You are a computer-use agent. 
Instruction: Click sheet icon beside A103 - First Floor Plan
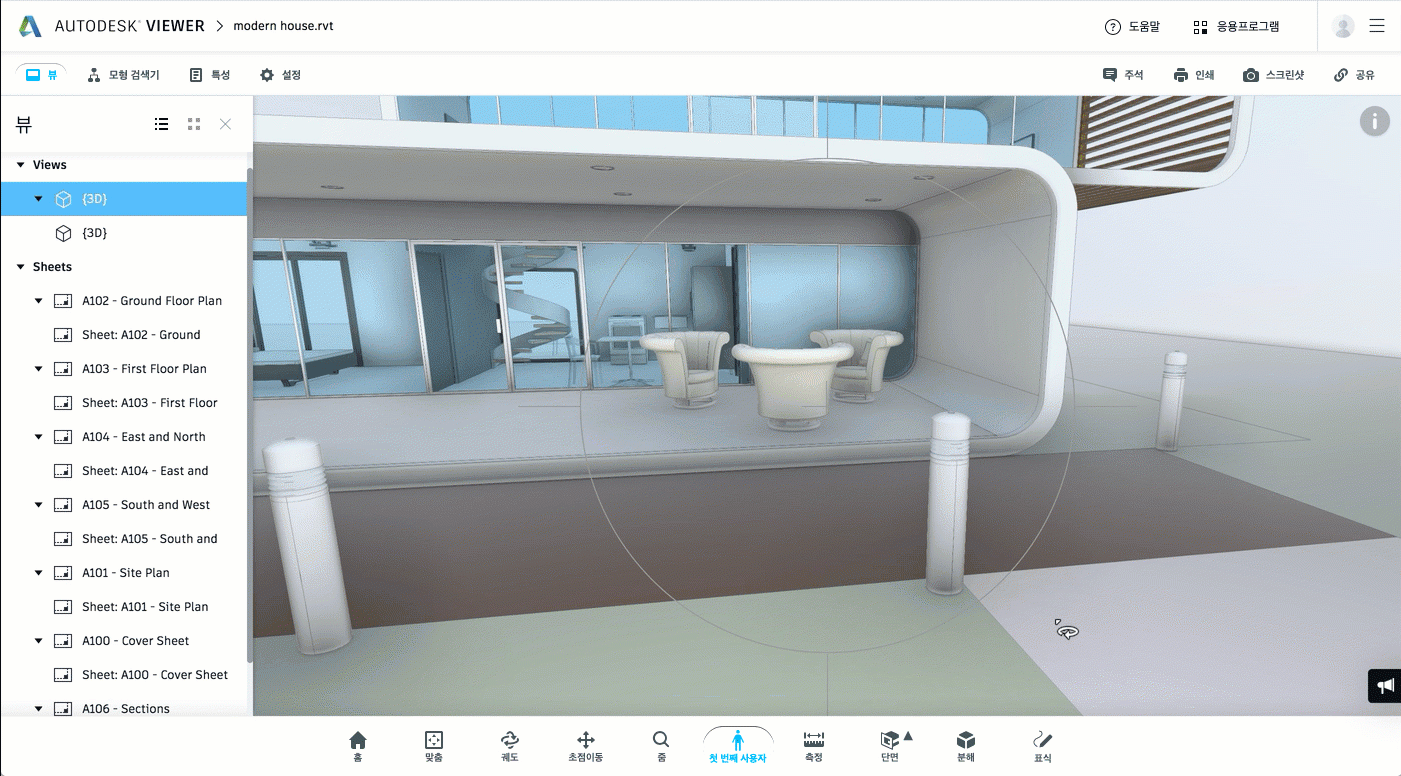(63, 369)
